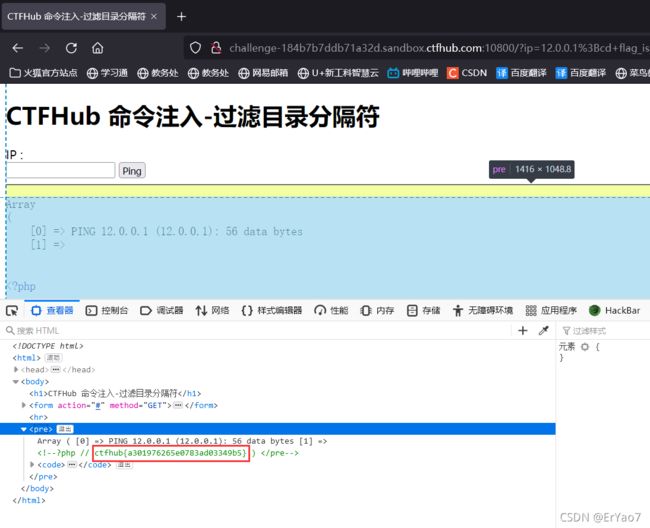This screenshot has width=650, height=528.
Task: Open the first 百度翻译 bookmark
Action: pyautogui.click(x=521, y=73)
